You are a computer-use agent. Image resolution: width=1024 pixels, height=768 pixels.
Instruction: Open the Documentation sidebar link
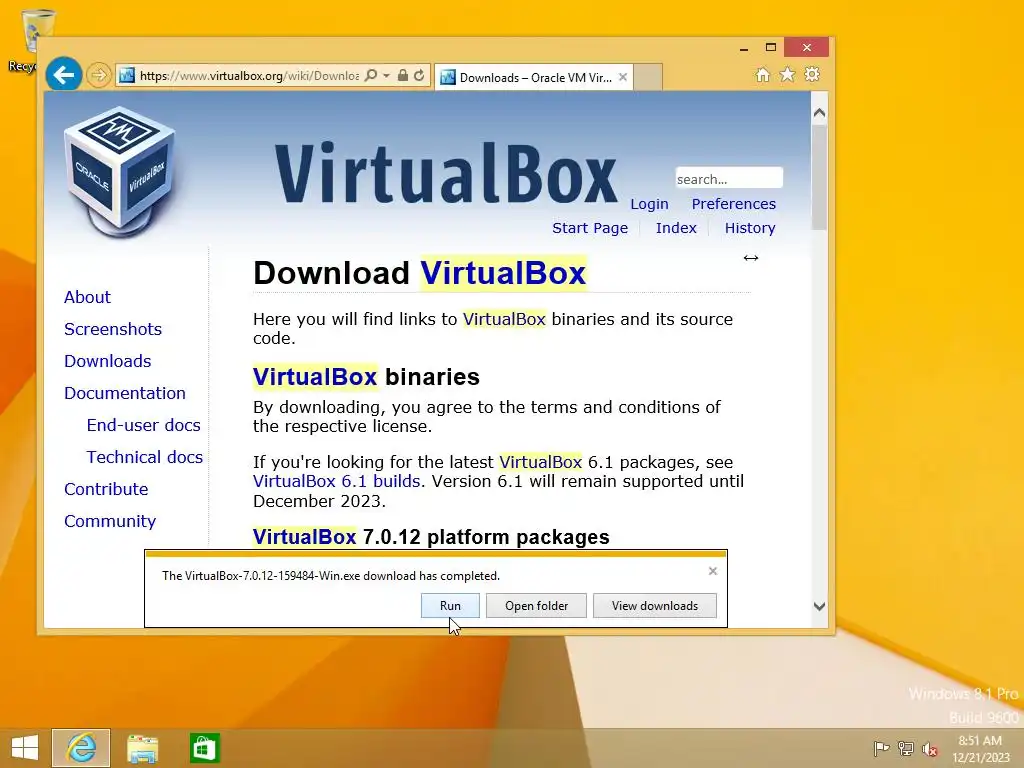[125, 393]
